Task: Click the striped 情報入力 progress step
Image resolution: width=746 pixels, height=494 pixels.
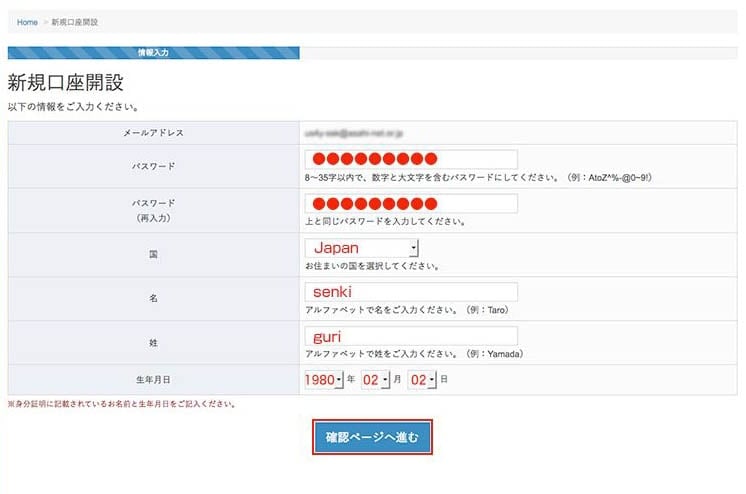Action: click(x=153, y=52)
